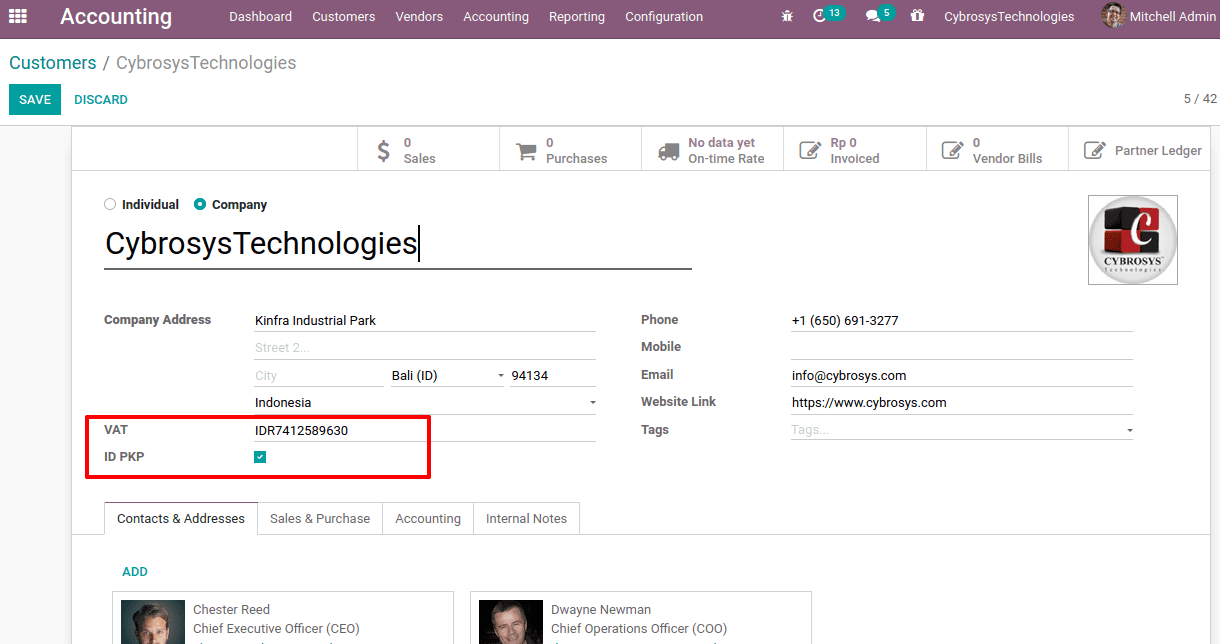Click the company name CybrosysTechnologies field
This screenshot has height=644, width=1220.
pos(398,244)
